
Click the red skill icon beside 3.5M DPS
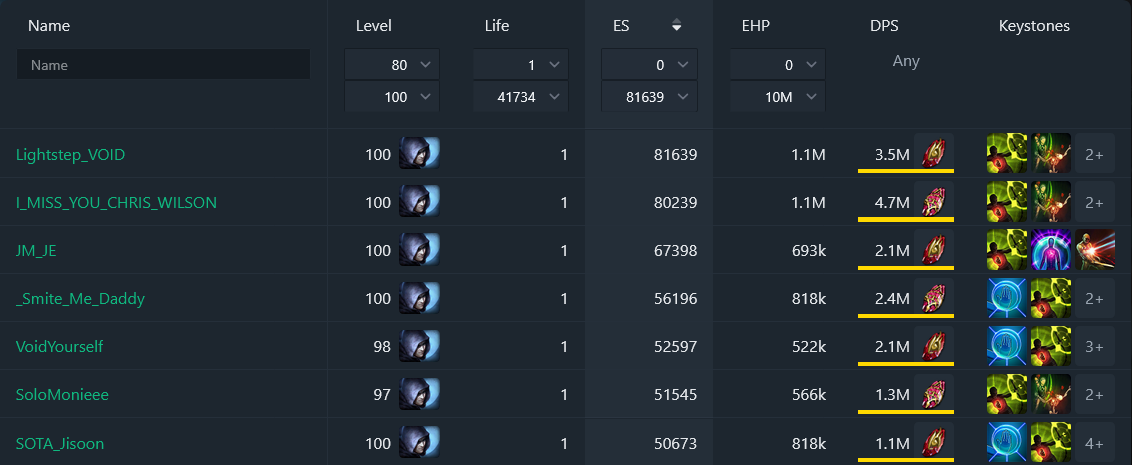[x=934, y=155]
